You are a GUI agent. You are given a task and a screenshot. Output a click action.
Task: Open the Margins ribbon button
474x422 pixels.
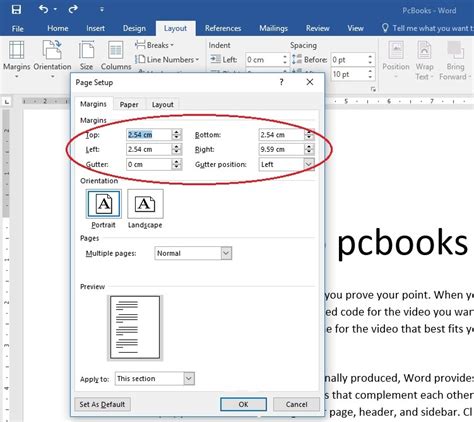click(x=16, y=59)
